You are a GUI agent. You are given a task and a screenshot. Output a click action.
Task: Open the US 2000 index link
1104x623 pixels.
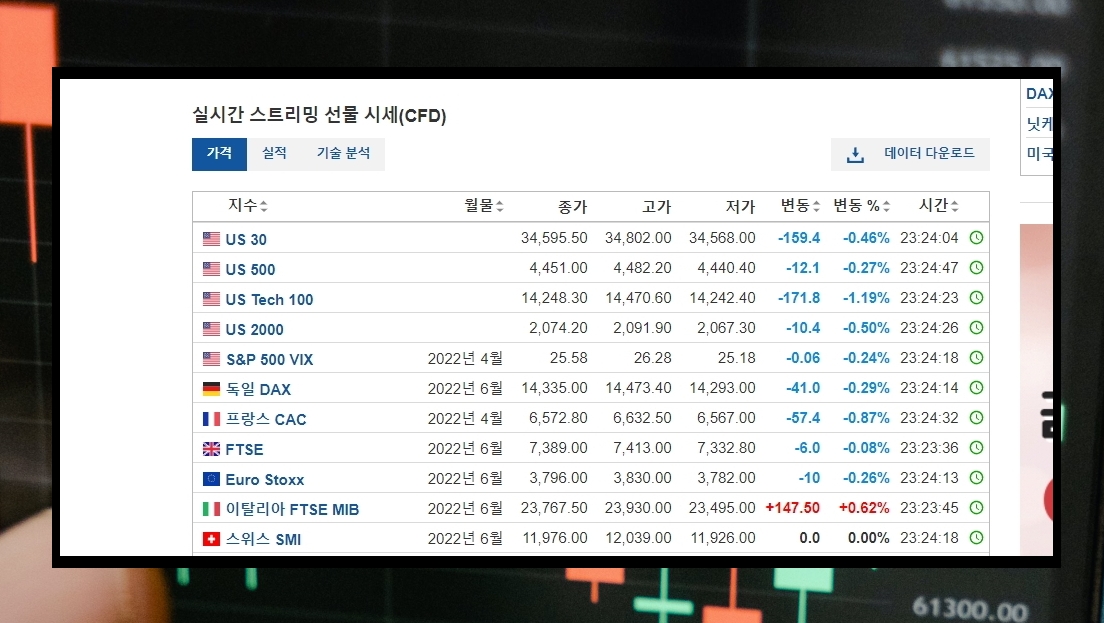tap(254, 329)
